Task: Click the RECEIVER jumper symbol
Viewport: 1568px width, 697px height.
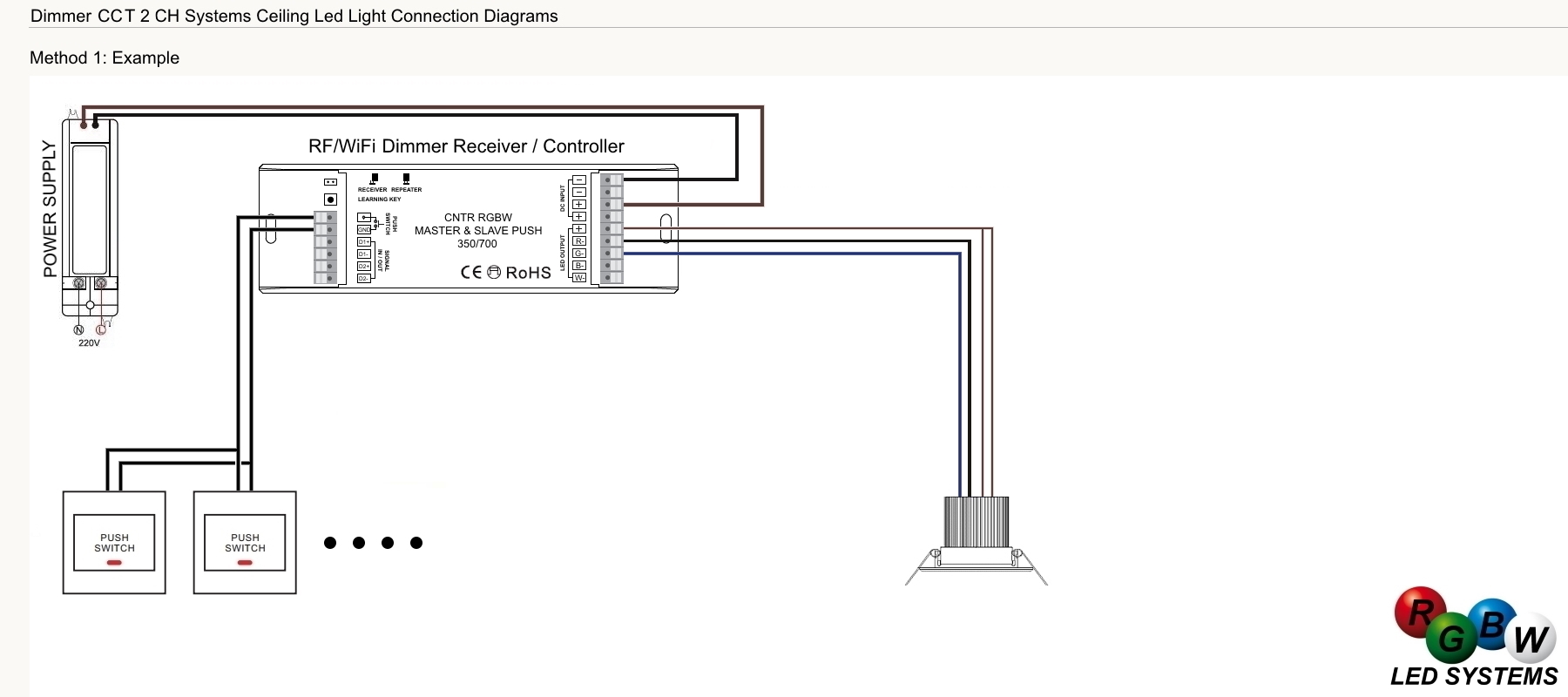Action: coord(374,179)
